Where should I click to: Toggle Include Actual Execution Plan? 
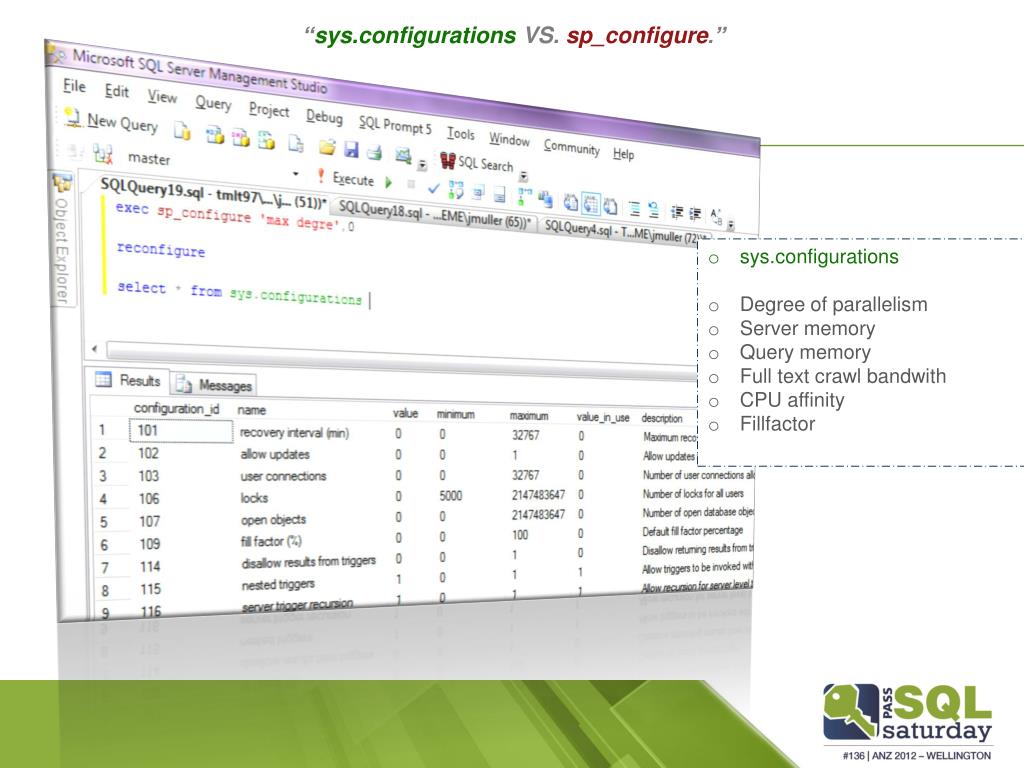[x=524, y=195]
